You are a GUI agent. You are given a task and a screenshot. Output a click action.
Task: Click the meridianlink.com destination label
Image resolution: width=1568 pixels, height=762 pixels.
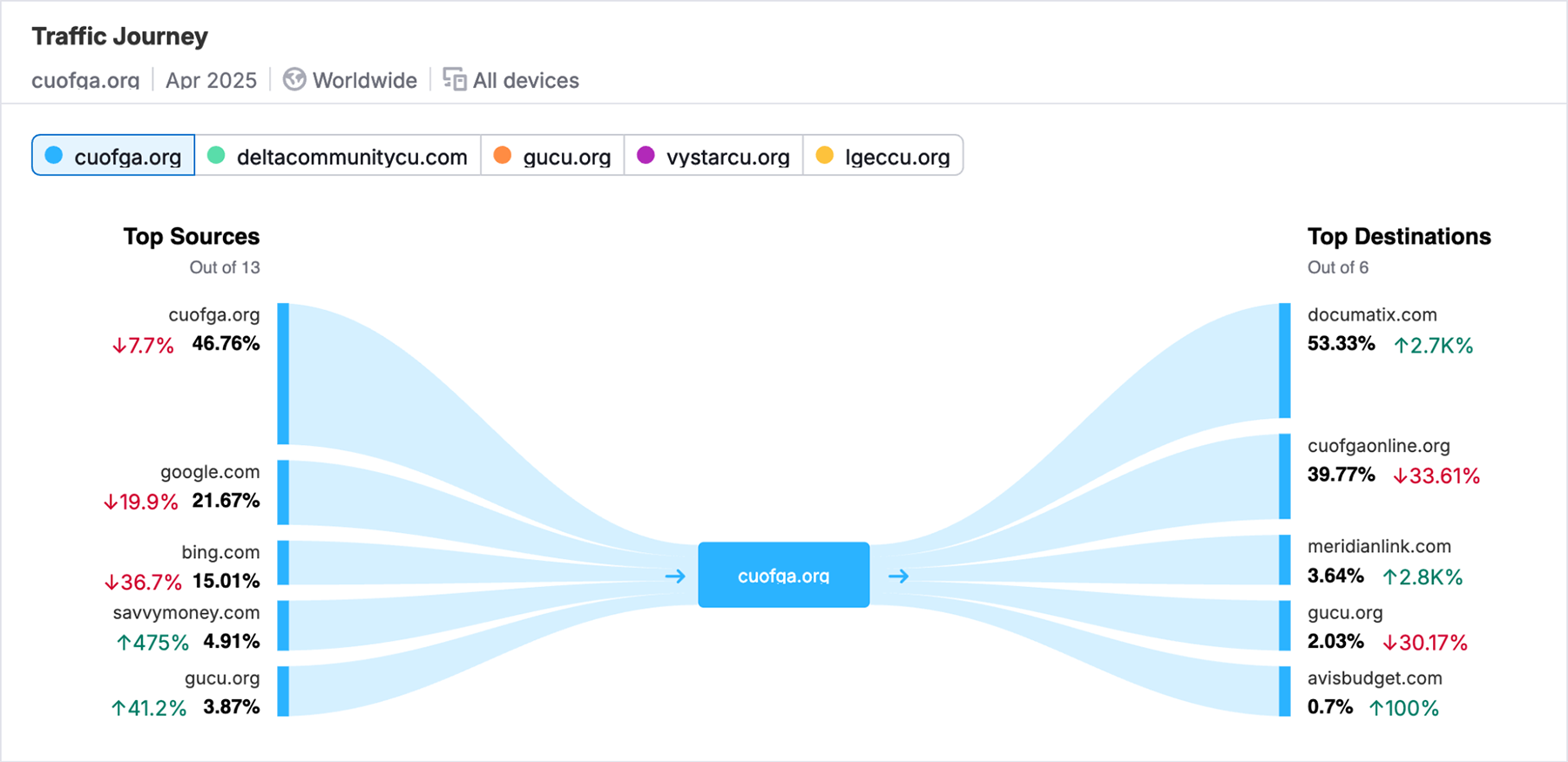[1379, 547]
